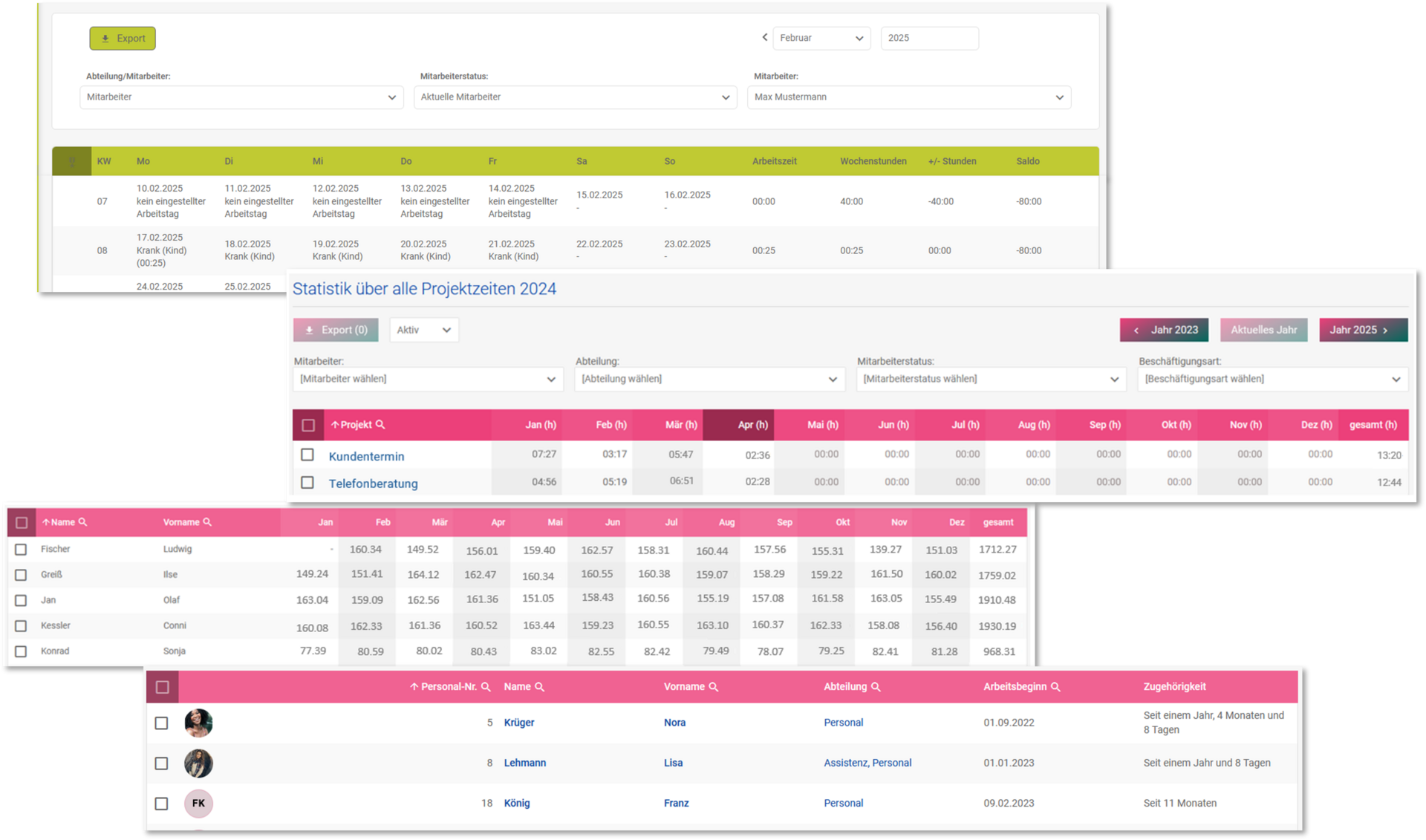Click search icon next to Abteilung header

(x=876, y=687)
